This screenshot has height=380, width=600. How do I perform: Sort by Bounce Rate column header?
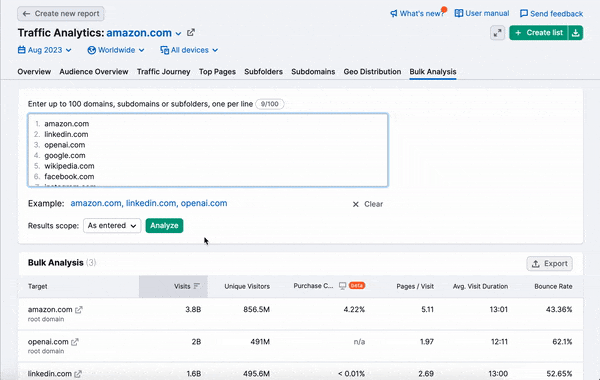(x=553, y=286)
